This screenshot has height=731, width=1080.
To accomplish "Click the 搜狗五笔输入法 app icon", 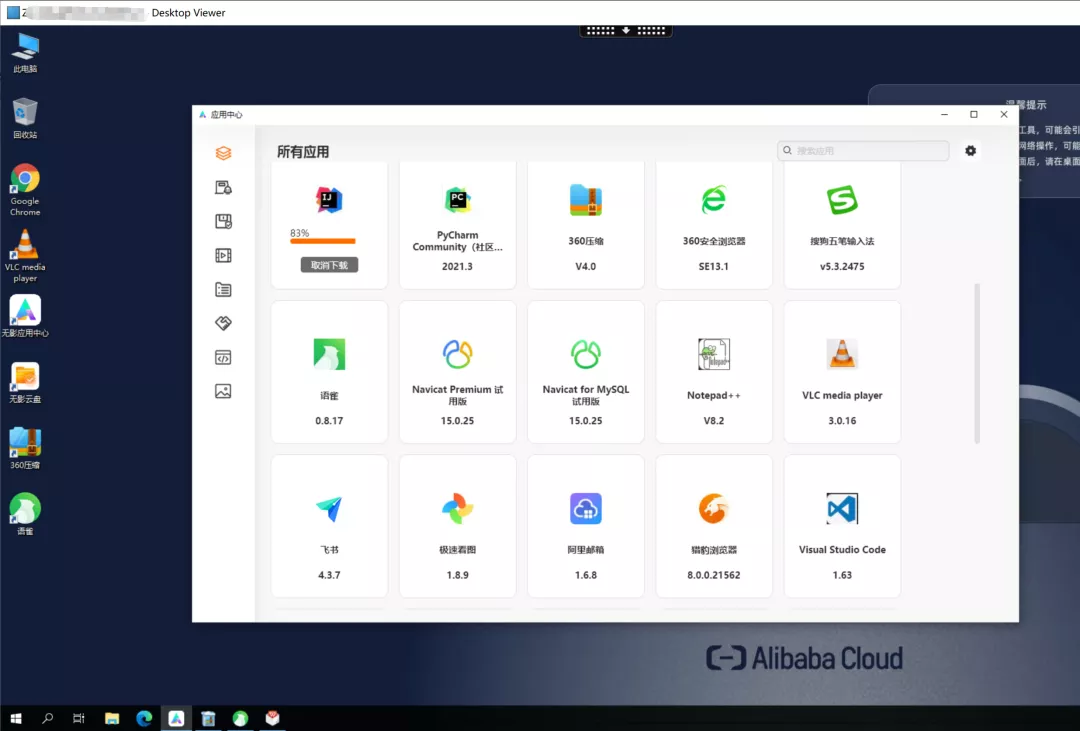I will click(x=842, y=200).
